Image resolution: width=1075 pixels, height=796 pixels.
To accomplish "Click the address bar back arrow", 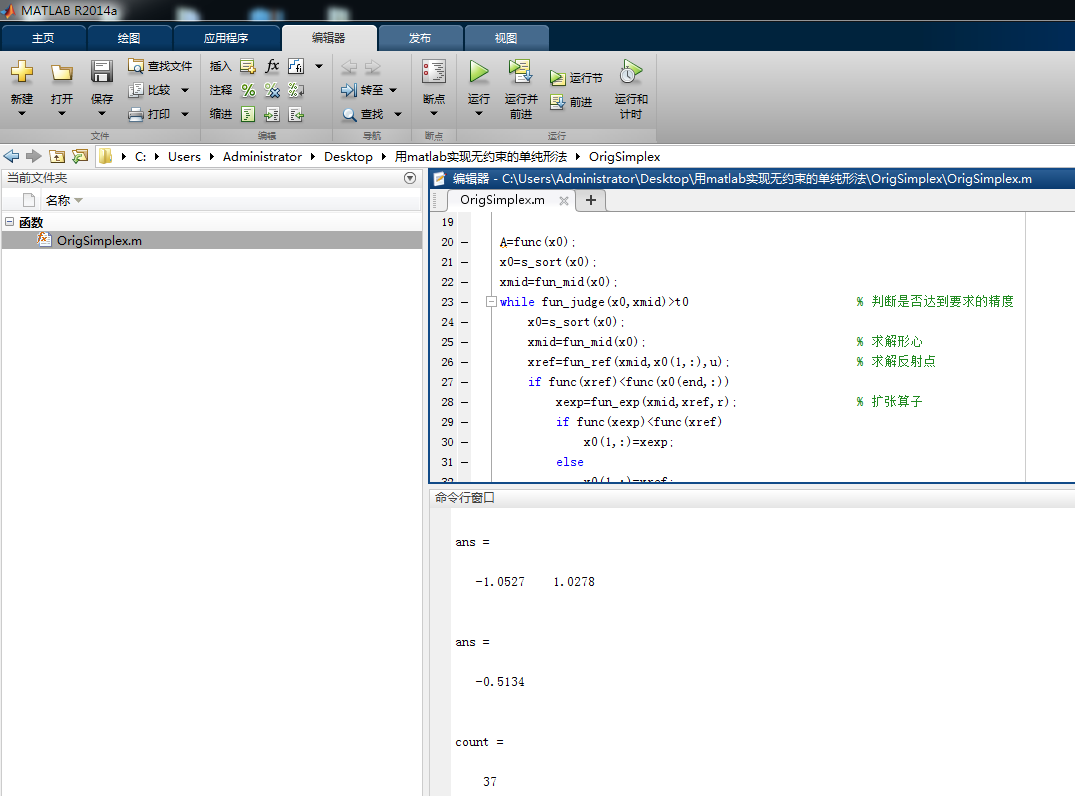I will coord(12,156).
